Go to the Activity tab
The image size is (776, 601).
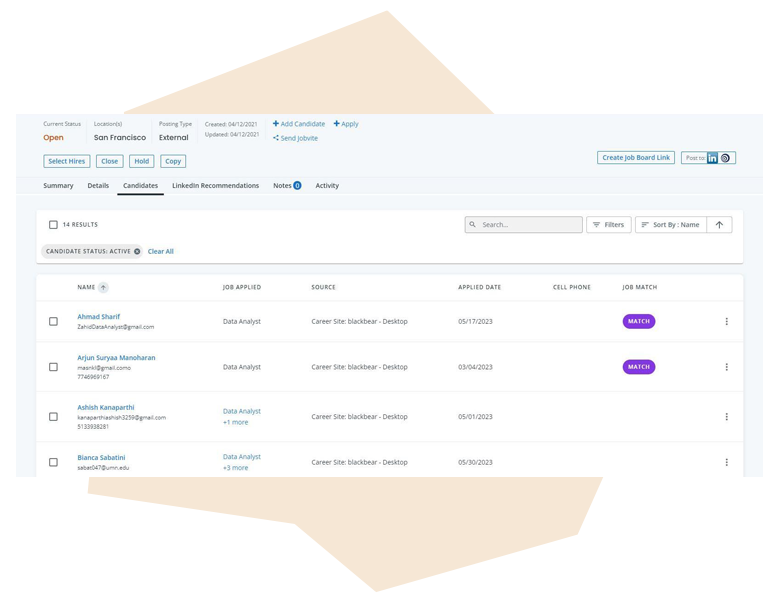point(327,186)
